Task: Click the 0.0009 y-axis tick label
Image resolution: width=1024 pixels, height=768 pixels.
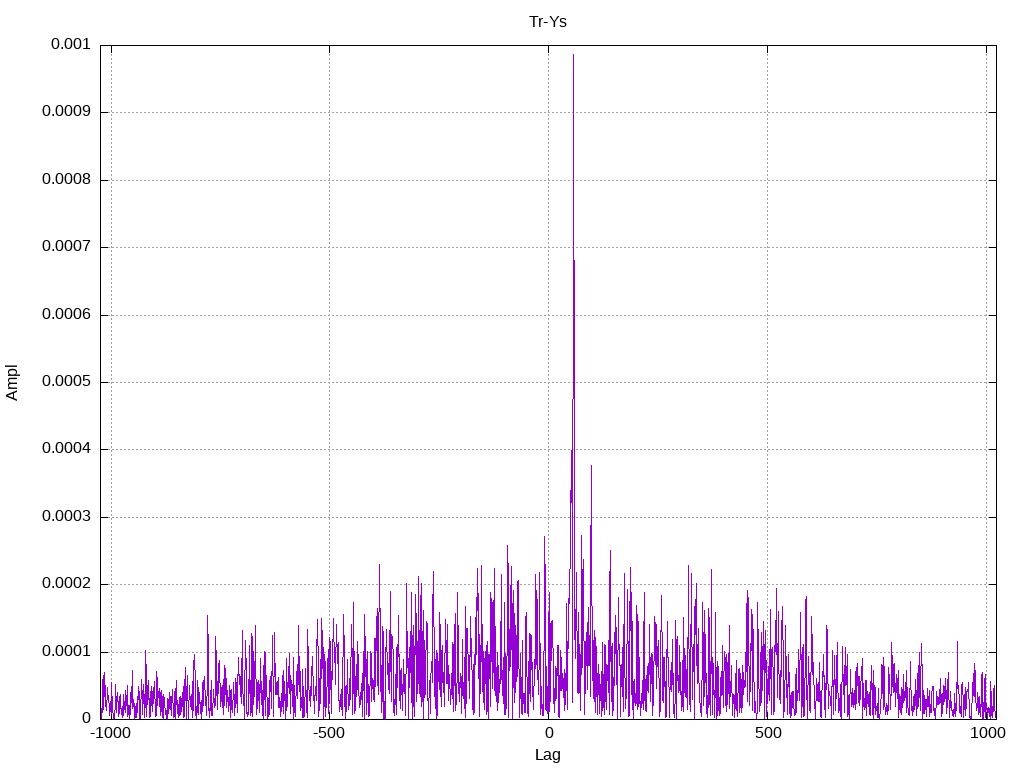Action: pyautogui.click(x=67, y=111)
